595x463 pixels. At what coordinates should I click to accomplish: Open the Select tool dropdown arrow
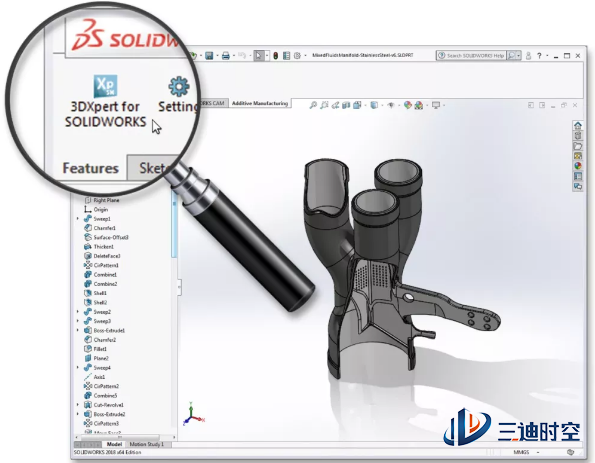click(x=267, y=56)
